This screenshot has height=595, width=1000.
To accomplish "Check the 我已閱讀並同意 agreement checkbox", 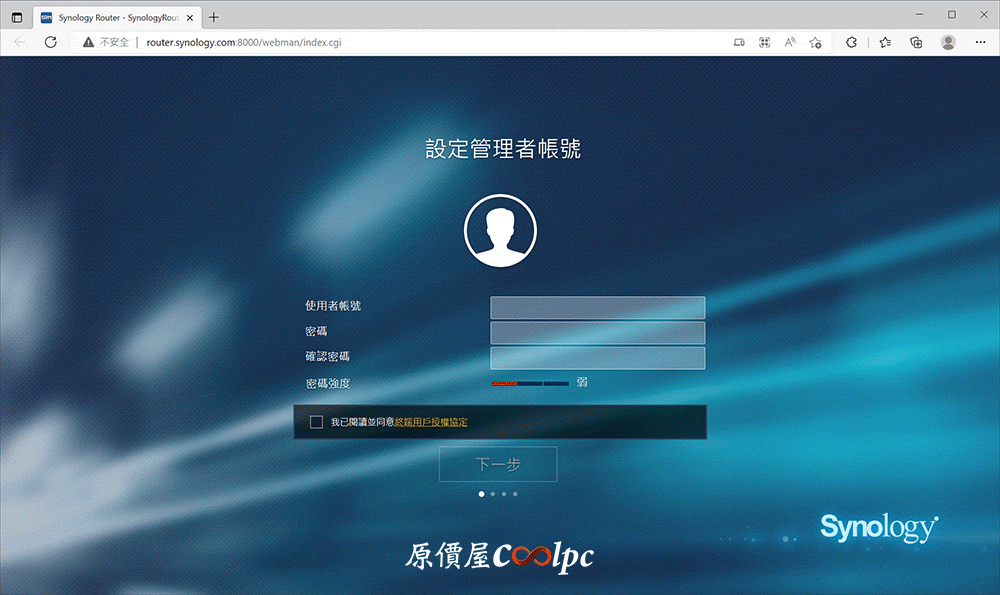I will coord(316,422).
